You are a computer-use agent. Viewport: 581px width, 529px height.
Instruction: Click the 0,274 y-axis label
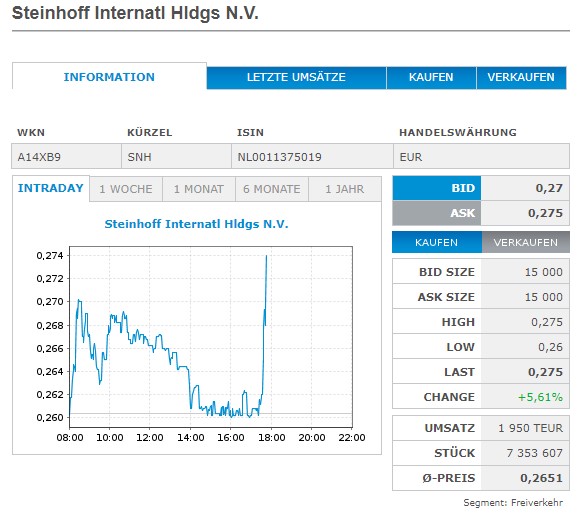click(50, 256)
